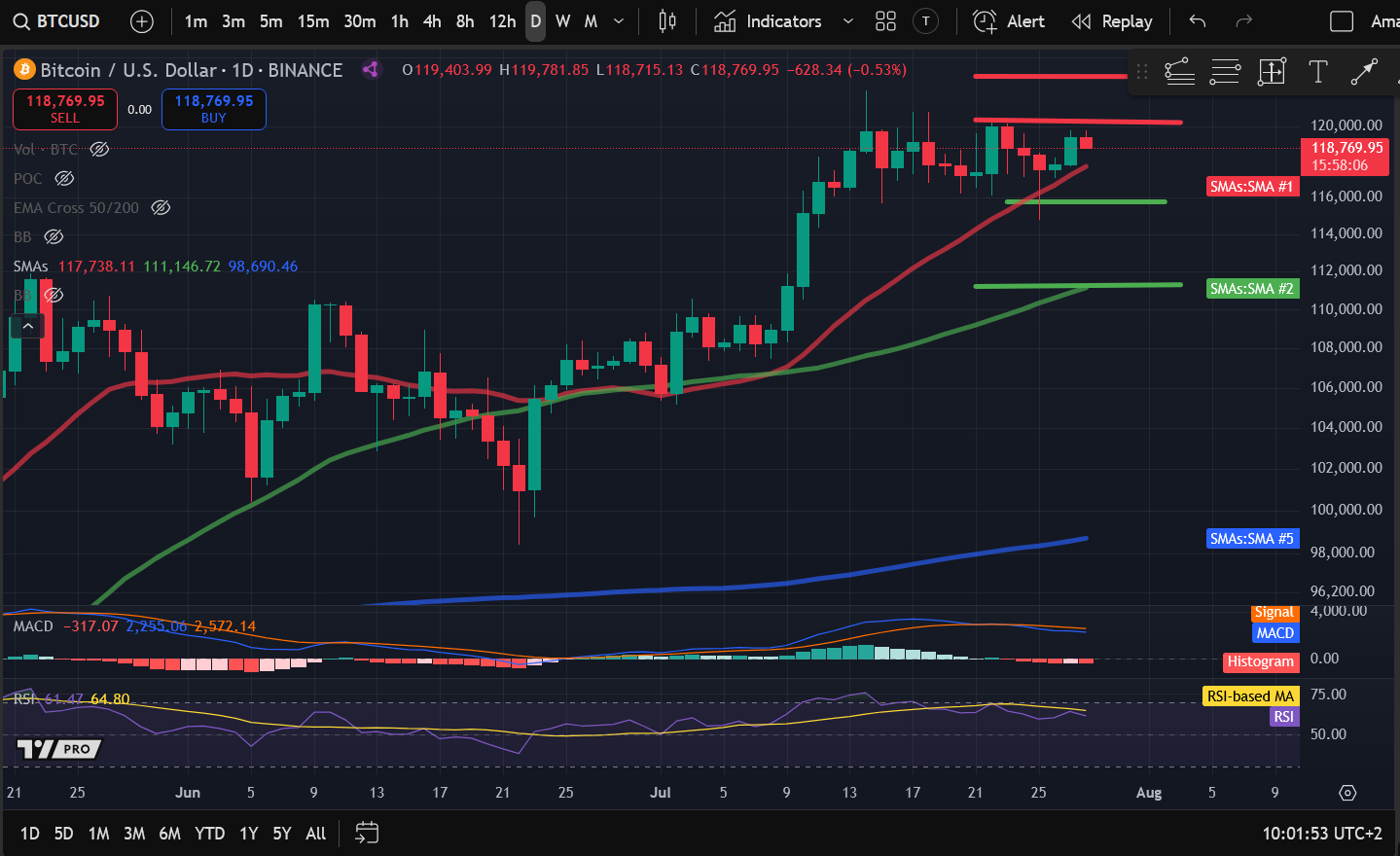Select the 1D date range

30,834
